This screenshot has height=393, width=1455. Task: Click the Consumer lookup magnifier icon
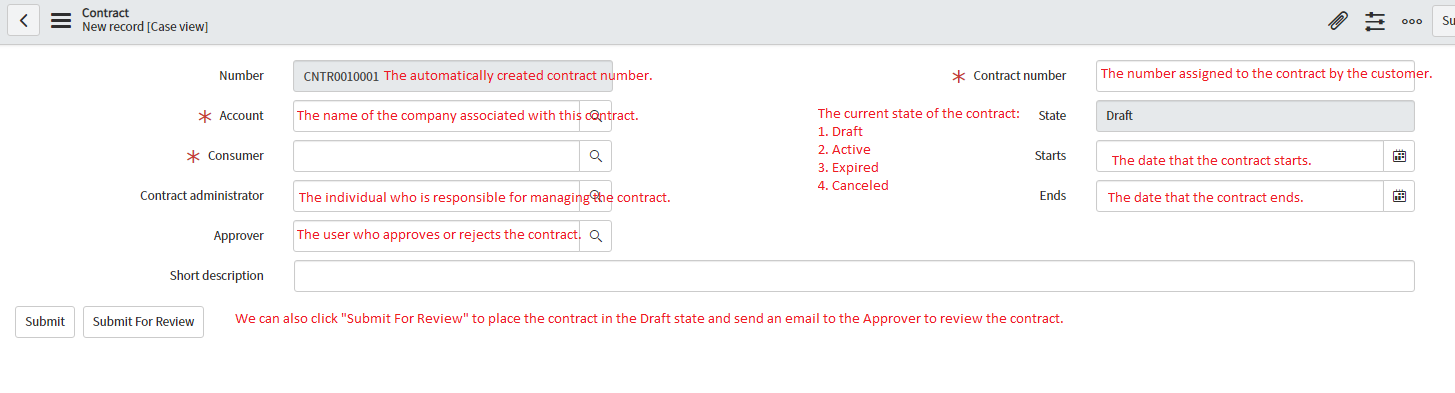pos(595,156)
